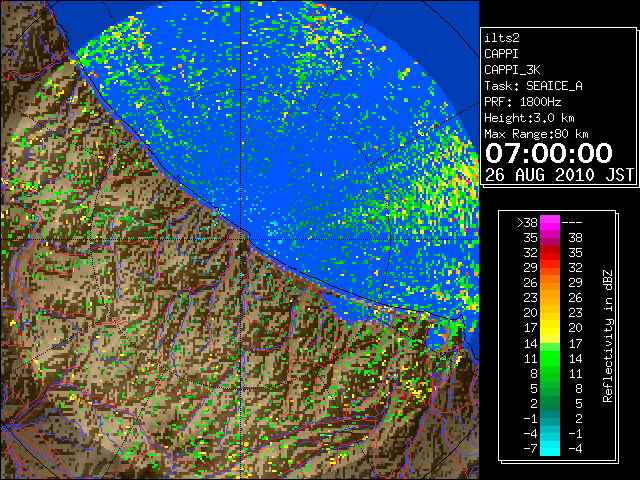Click the right-column '-4' legend value

[x=575, y=448]
